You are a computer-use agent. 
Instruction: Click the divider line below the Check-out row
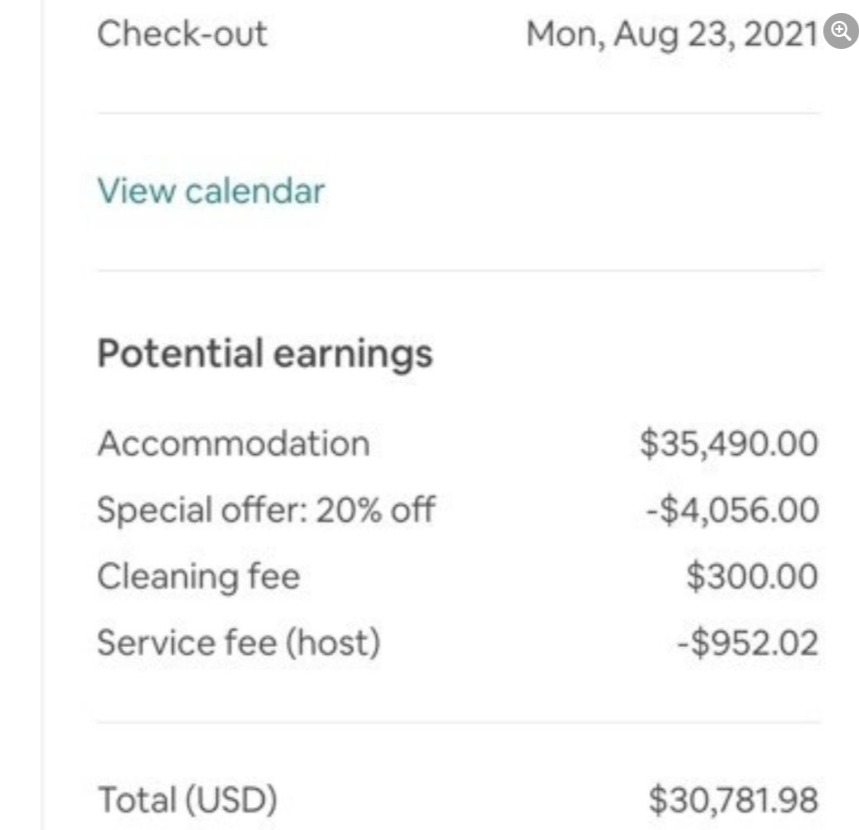(458, 113)
